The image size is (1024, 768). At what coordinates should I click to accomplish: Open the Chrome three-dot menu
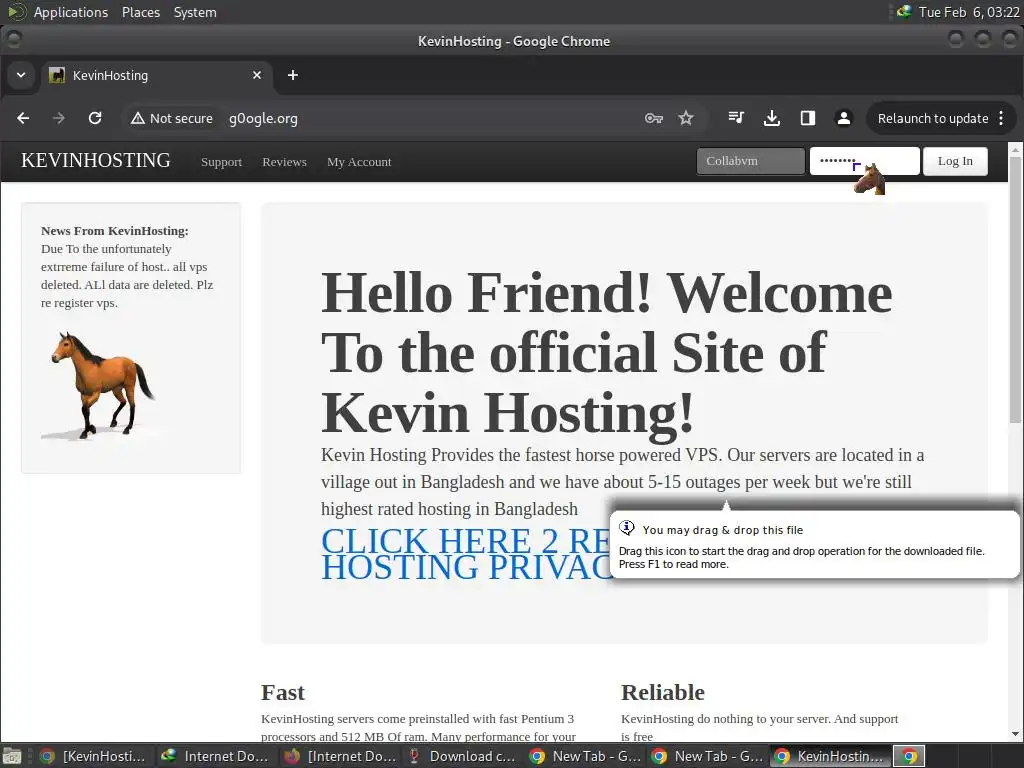click(1001, 118)
